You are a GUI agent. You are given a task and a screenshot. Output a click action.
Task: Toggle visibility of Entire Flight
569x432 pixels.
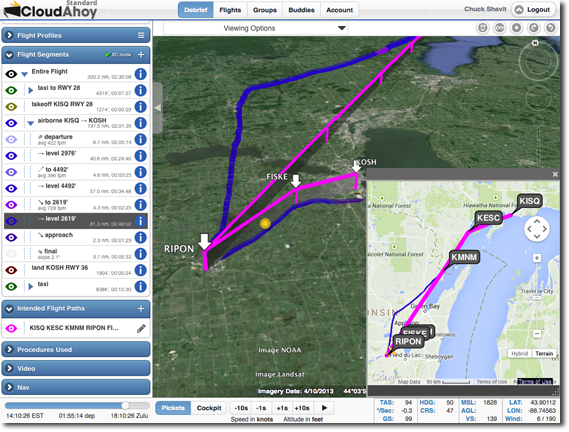(11, 74)
